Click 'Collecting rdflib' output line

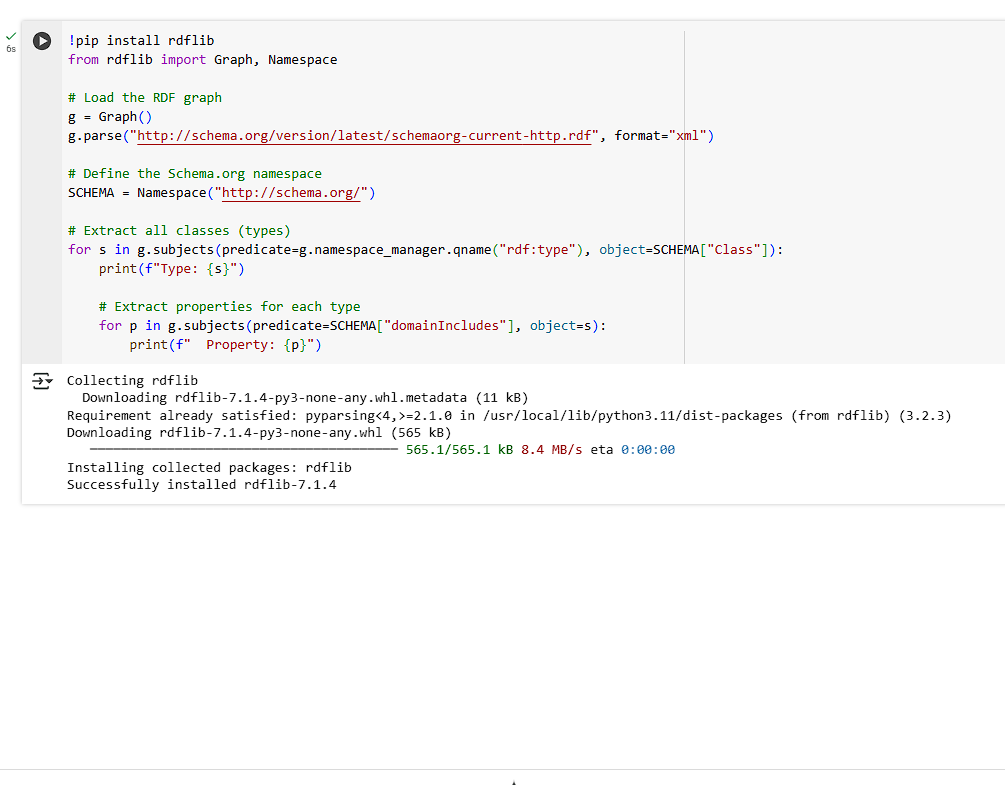tap(133, 381)
